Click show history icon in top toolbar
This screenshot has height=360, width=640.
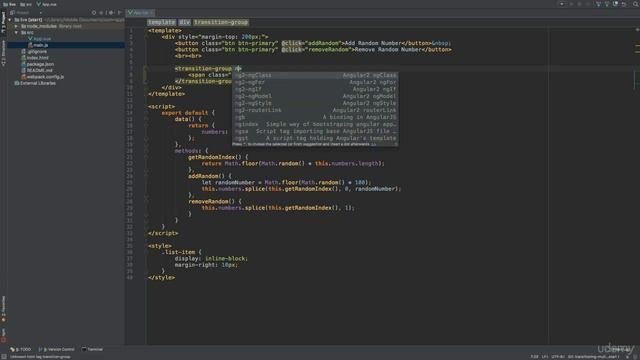click(x=616, y=4)
